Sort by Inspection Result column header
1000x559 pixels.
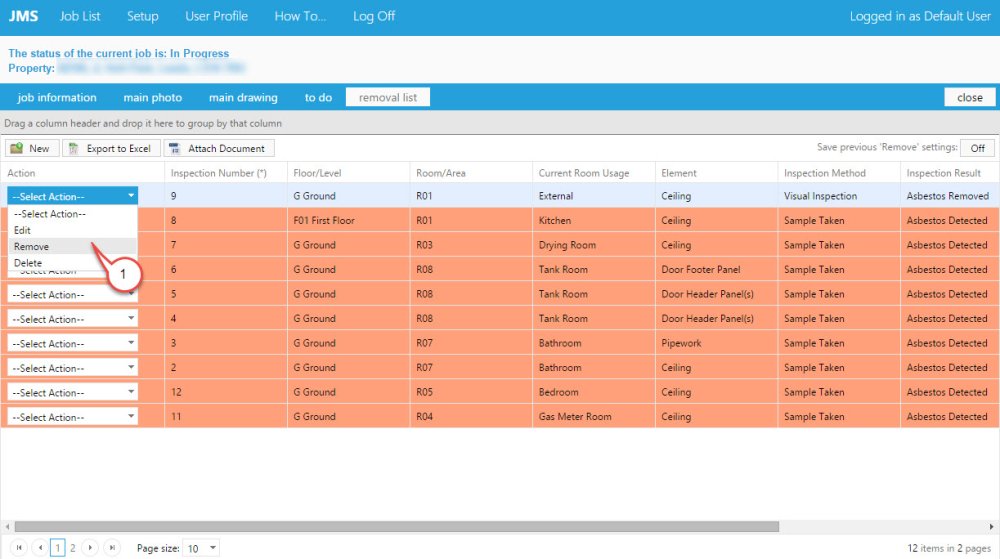click(x=943, y=173)
